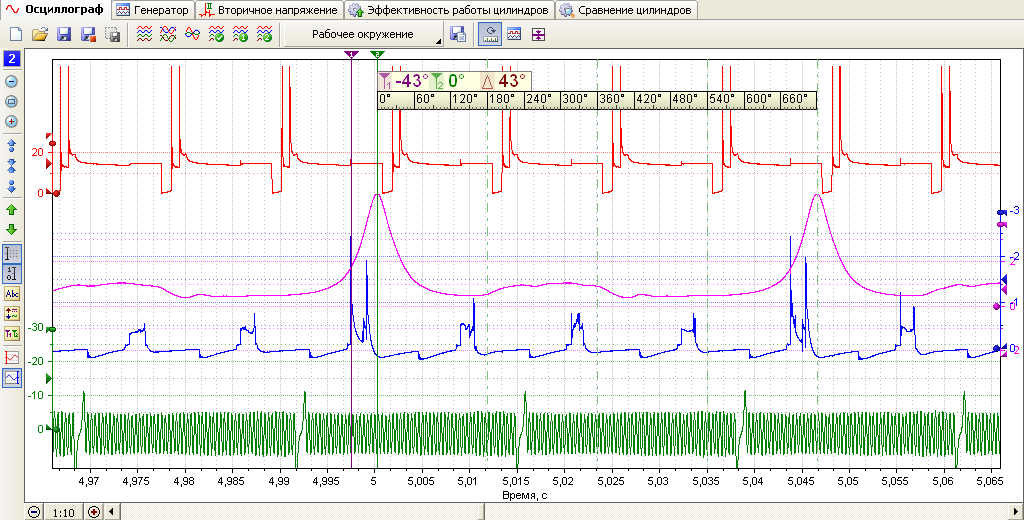Click the save-as floppy with red mark
This screenshot has height=520, width=1024.
pos(88,35)
